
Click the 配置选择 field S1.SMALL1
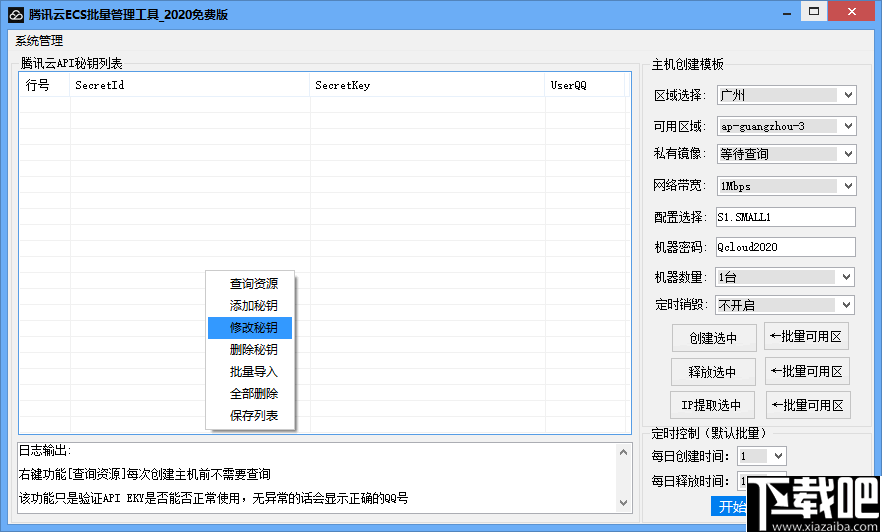click(785, 217)
